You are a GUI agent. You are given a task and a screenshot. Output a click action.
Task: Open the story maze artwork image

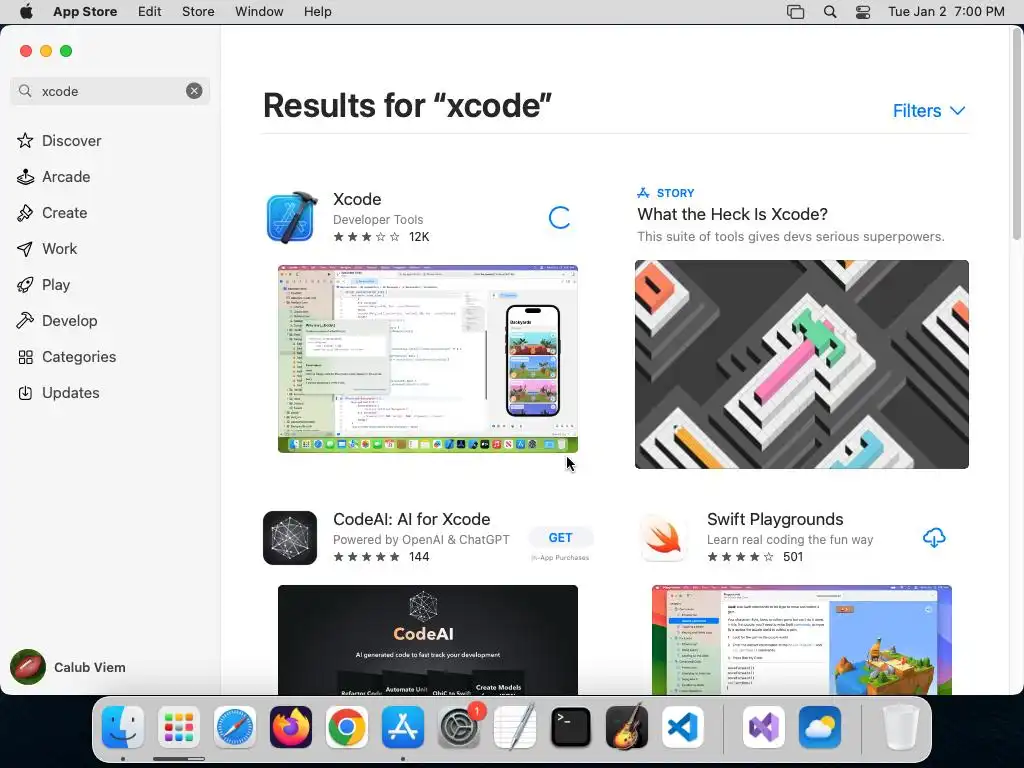(801, 364)
